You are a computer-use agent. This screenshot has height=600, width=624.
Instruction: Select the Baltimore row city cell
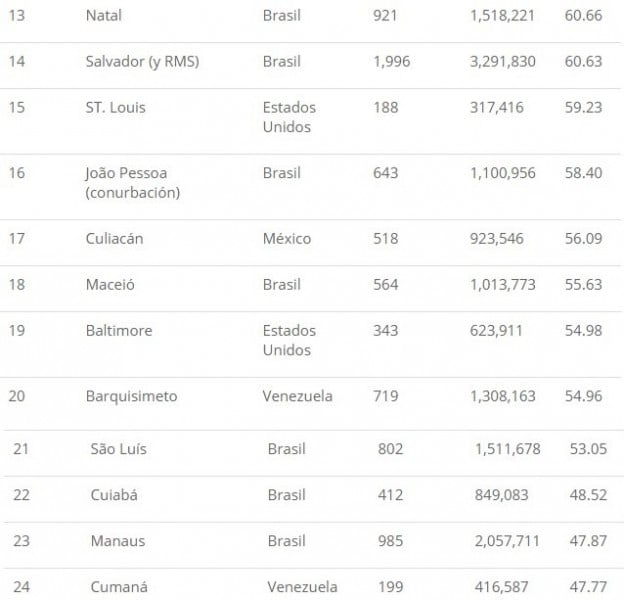coord(119,331)
